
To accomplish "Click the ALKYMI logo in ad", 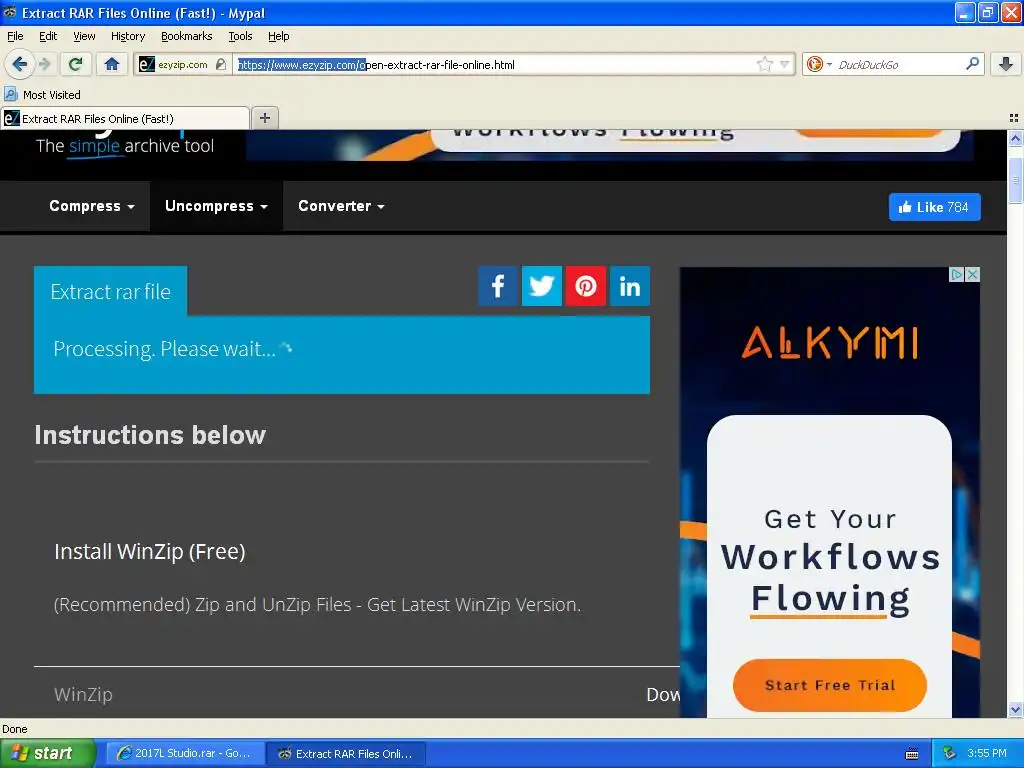I will pyautogui.click(x=829, y=343).
